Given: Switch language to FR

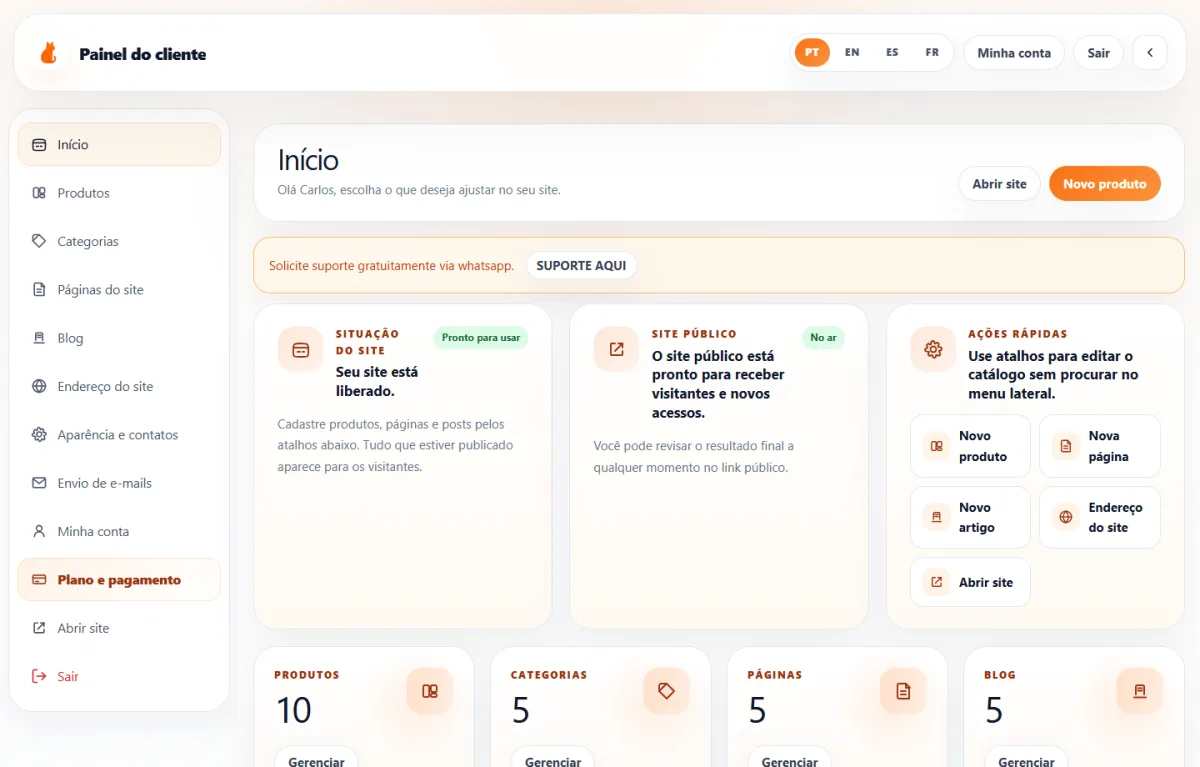Looking at the screenshot, I should tap(932, 53).
